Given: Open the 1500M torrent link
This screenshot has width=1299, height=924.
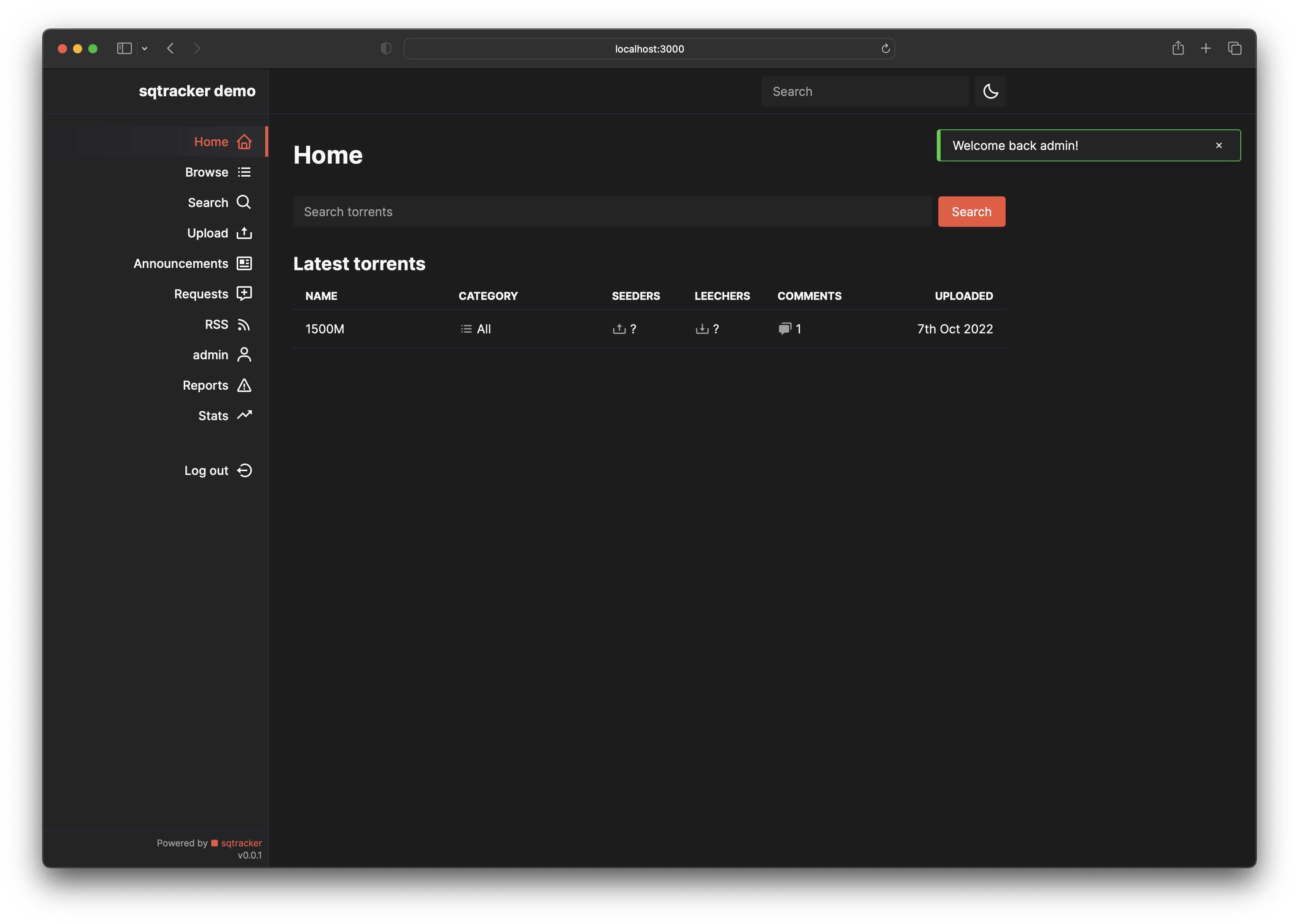Looking at the screenshot, I should coord(325,329).
